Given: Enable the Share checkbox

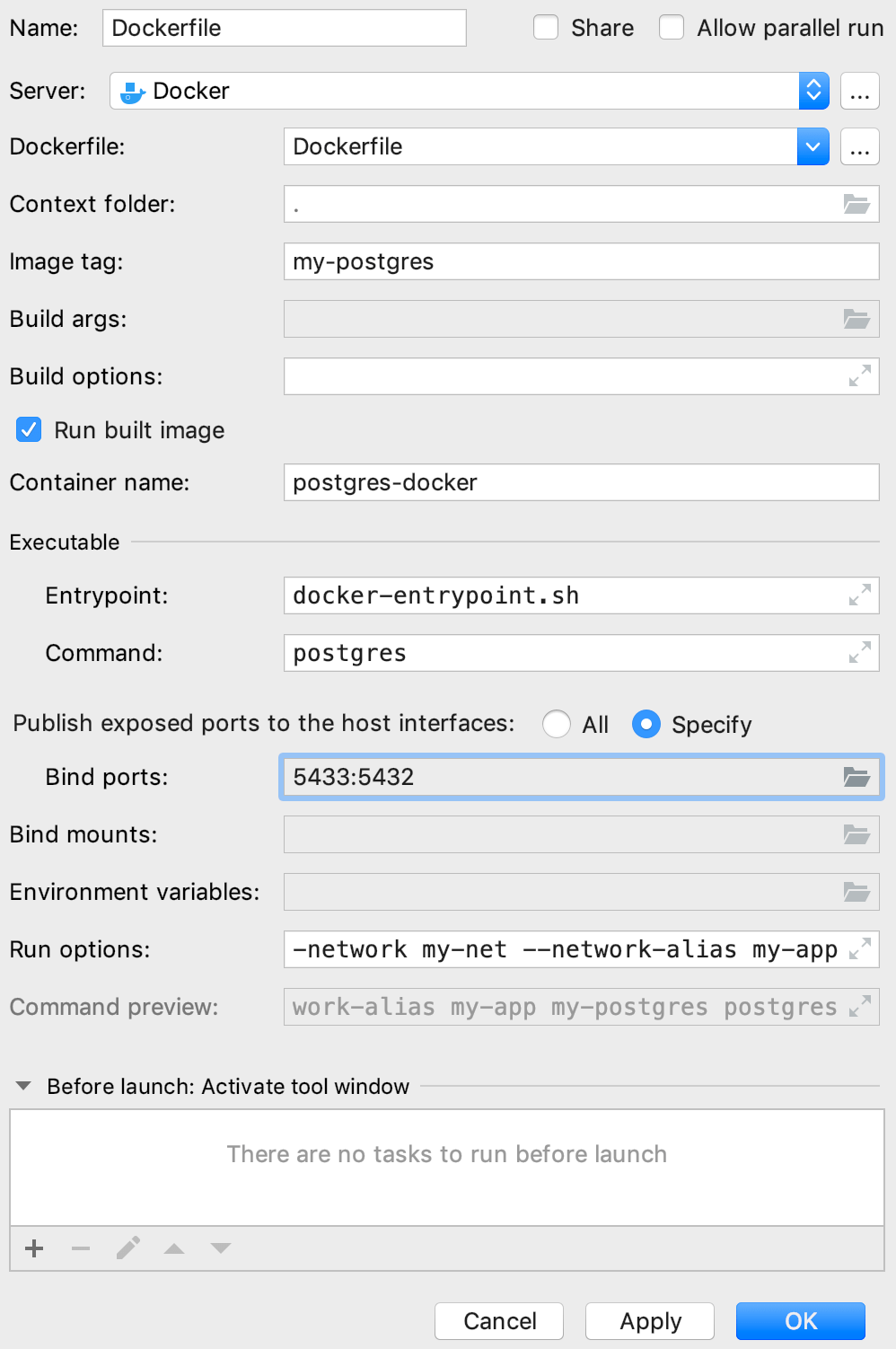Looking at the screenshot, I should coord(546,28).
